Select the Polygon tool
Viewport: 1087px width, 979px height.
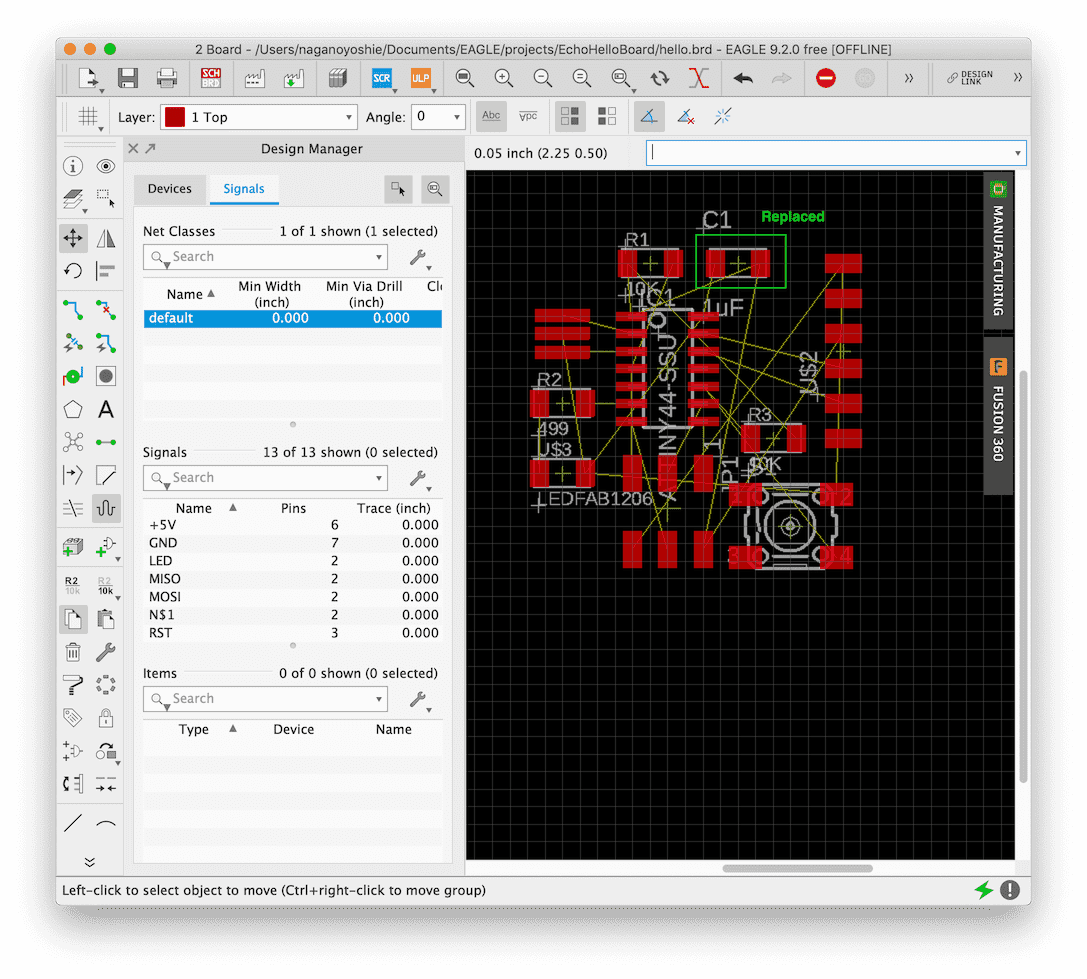tap(73, 409)
